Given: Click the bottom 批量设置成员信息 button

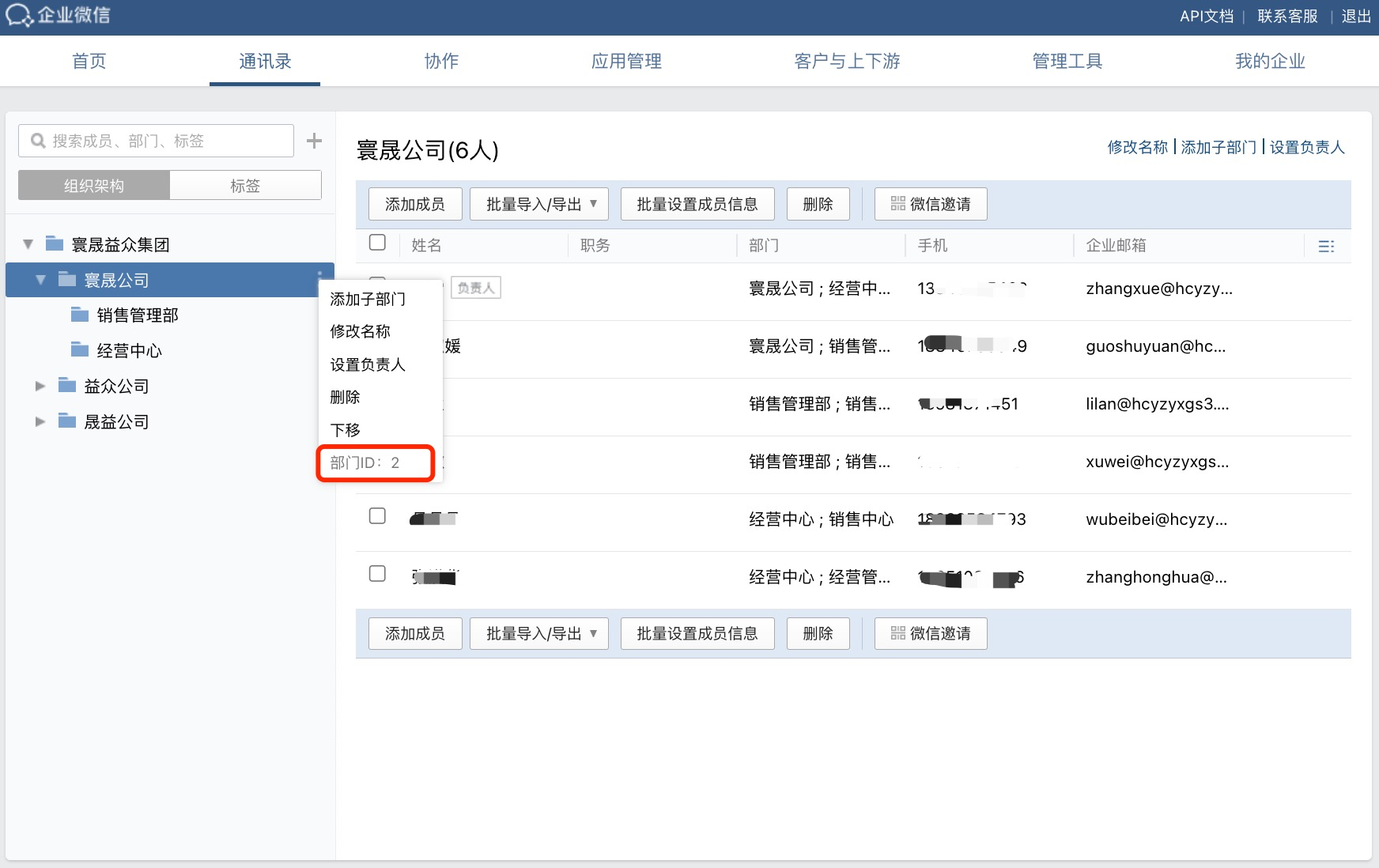Looking at the screenshot, I should pos(697,633).
